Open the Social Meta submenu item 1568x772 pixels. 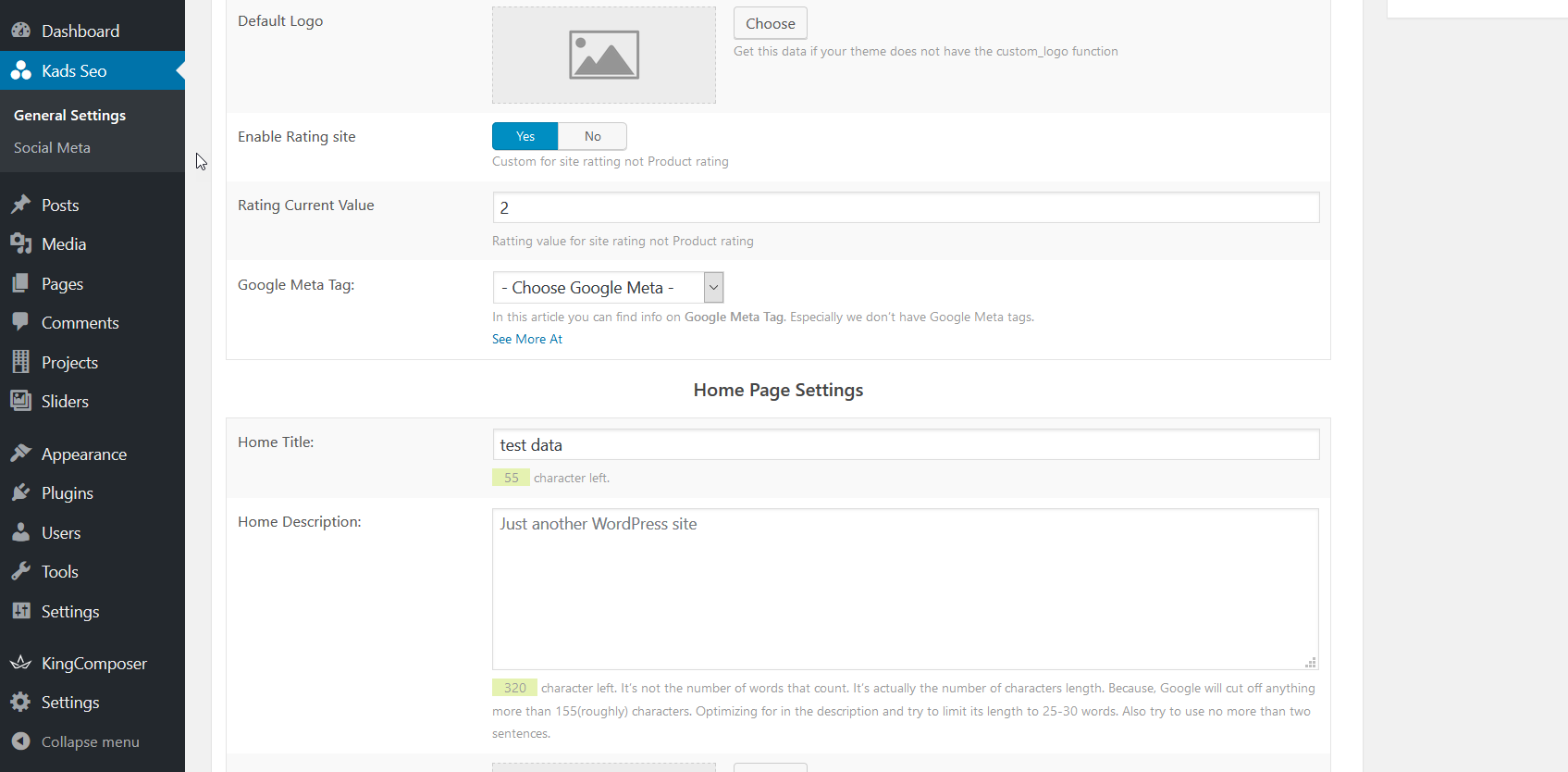pos(52,147)
